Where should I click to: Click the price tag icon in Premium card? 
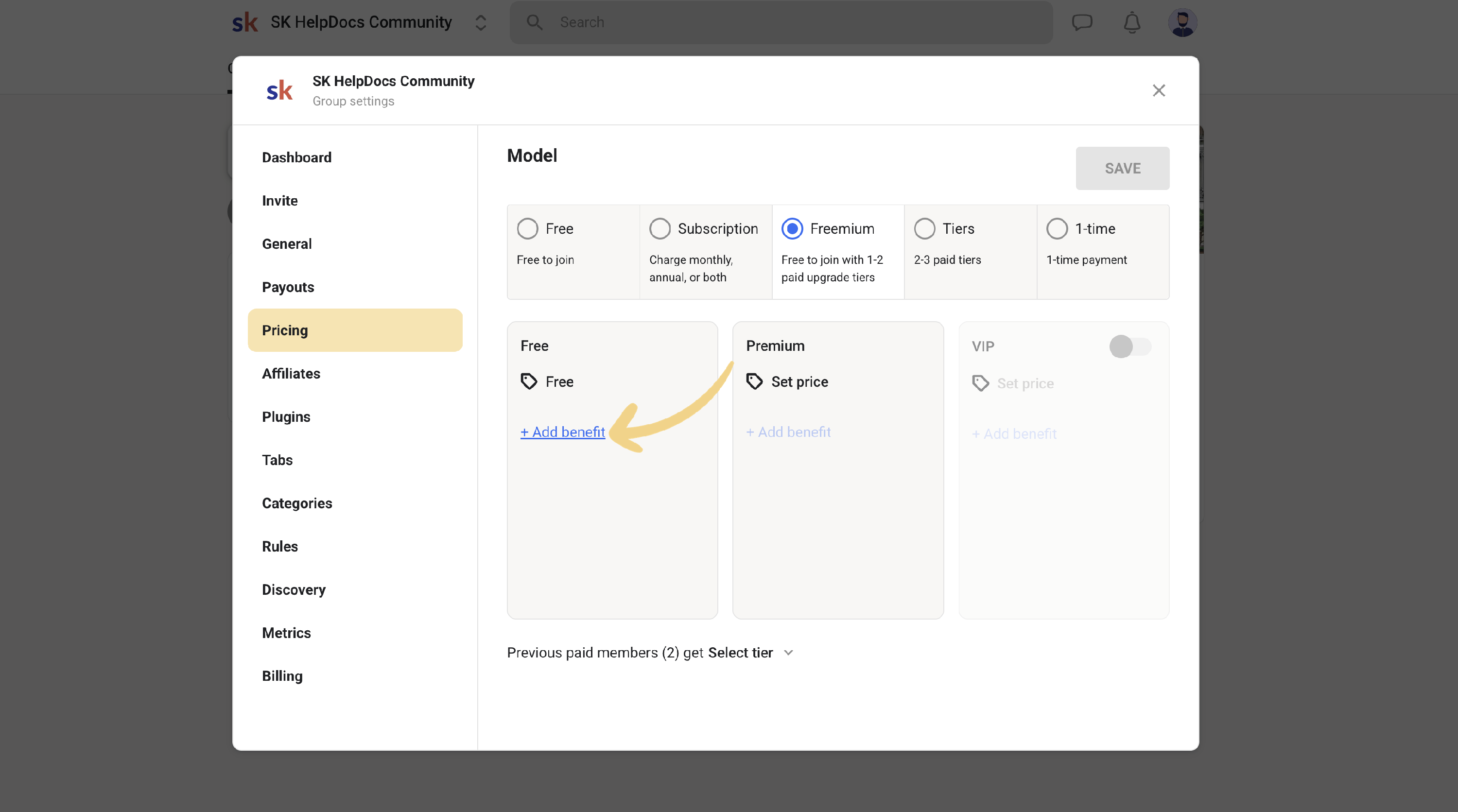754,381
